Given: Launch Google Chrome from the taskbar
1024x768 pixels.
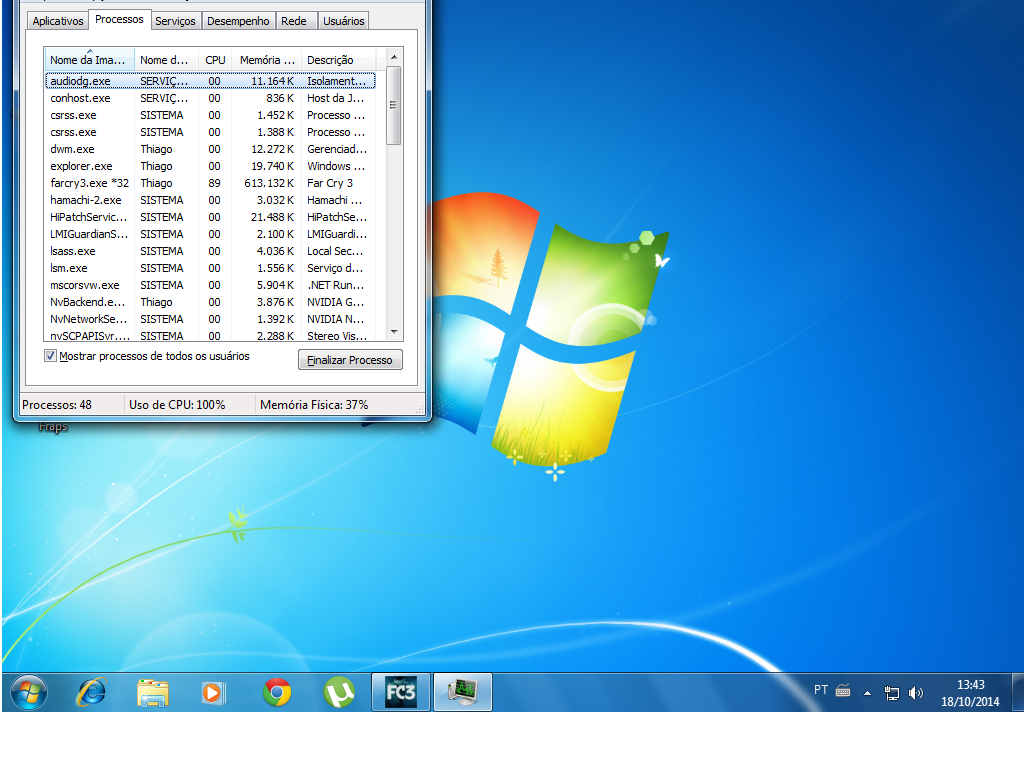Looking at the screenshot, I should tap(277, 692).
